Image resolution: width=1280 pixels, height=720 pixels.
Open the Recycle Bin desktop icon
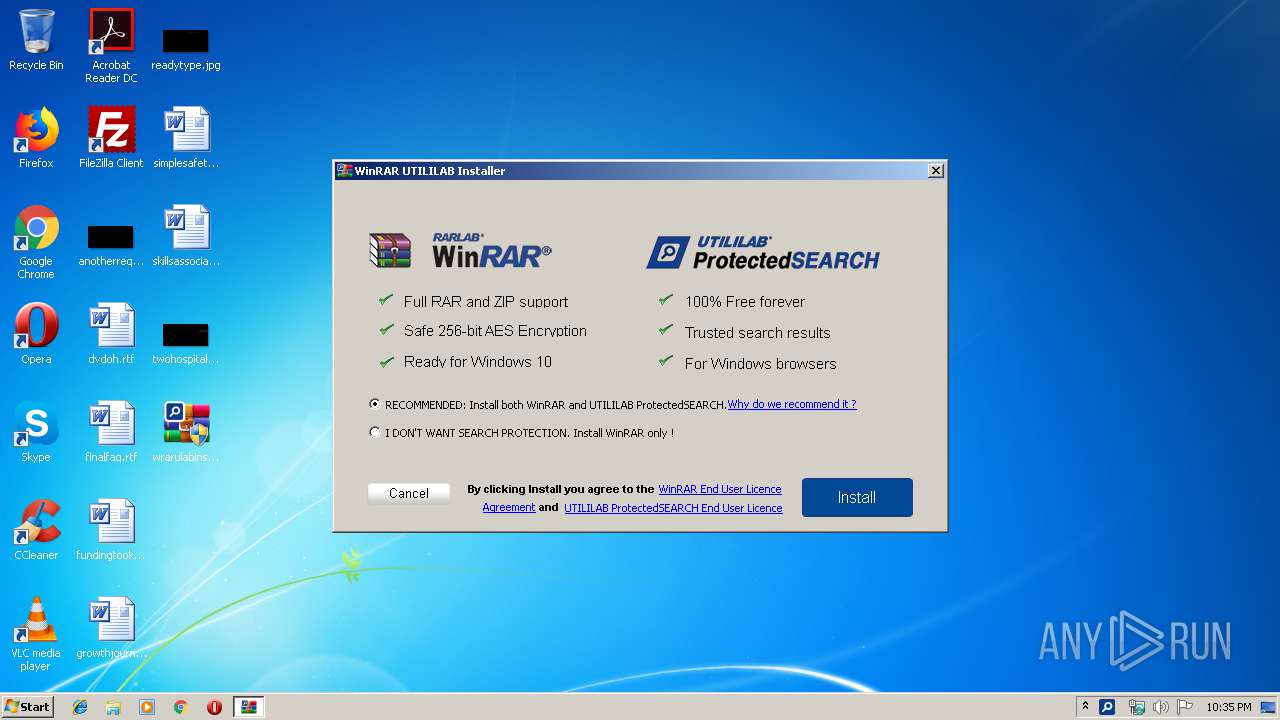tap(36, 40)
